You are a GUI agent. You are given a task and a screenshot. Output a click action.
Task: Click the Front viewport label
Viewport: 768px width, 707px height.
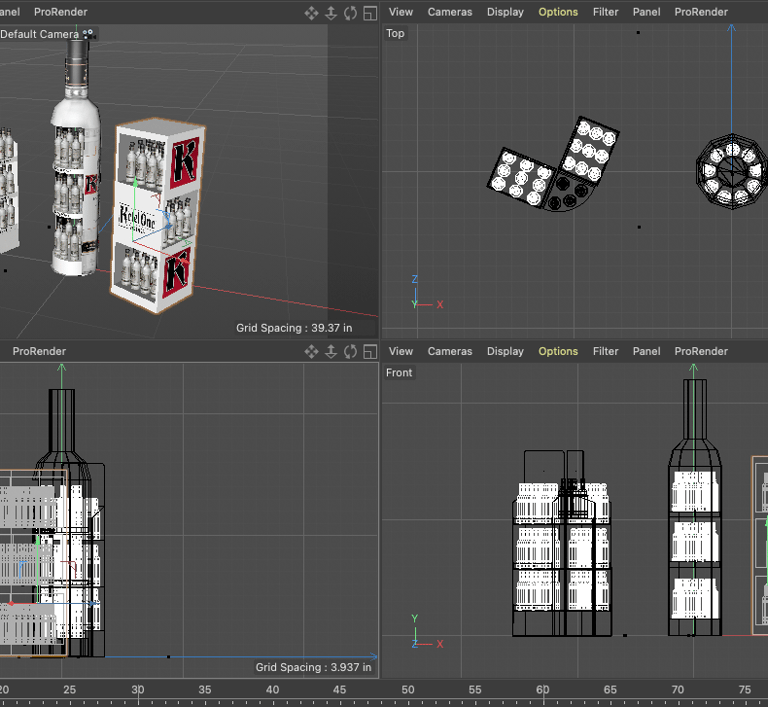(399, 373)
